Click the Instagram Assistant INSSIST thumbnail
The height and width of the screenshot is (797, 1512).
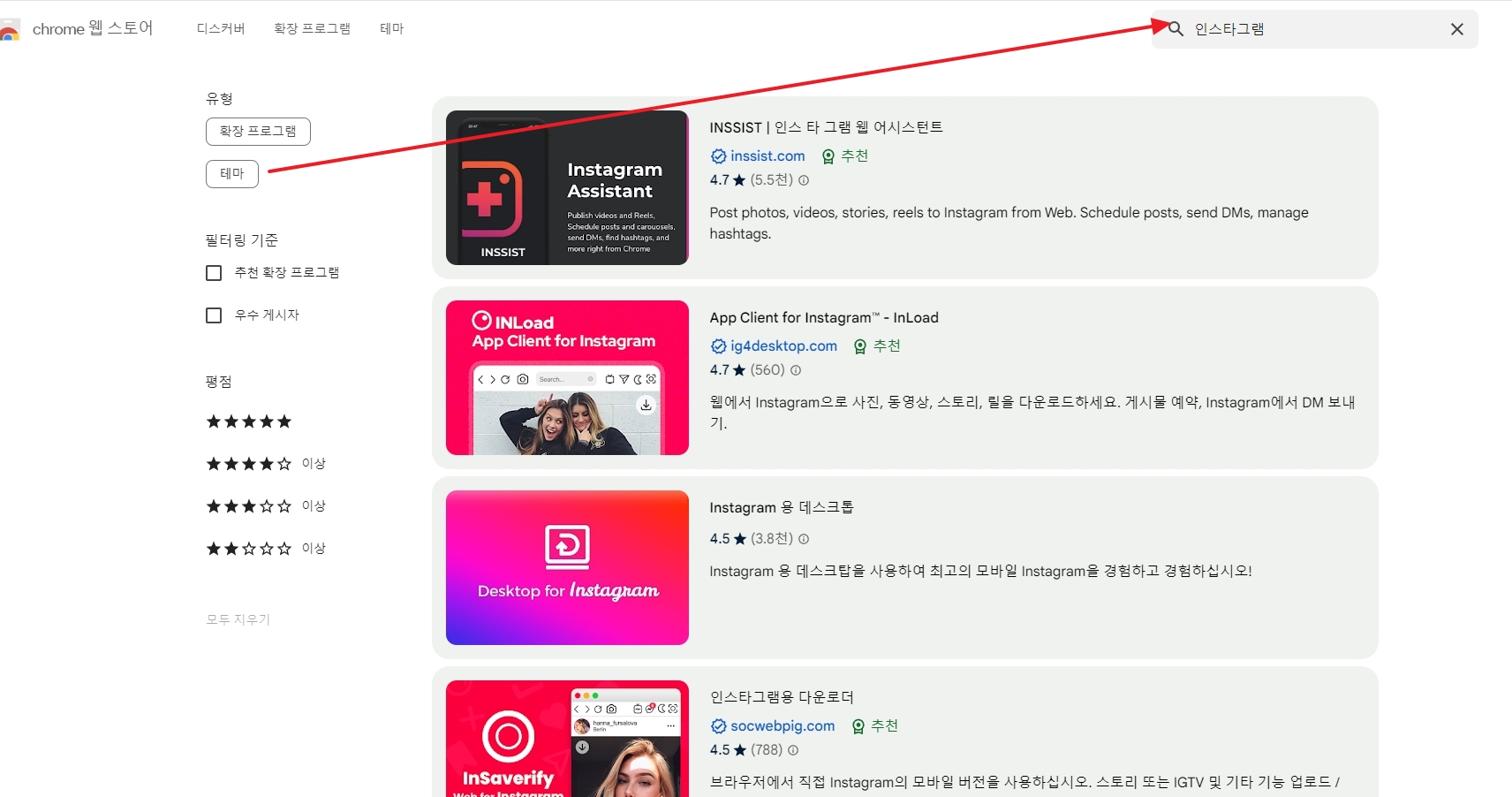(x=567, y=187)
